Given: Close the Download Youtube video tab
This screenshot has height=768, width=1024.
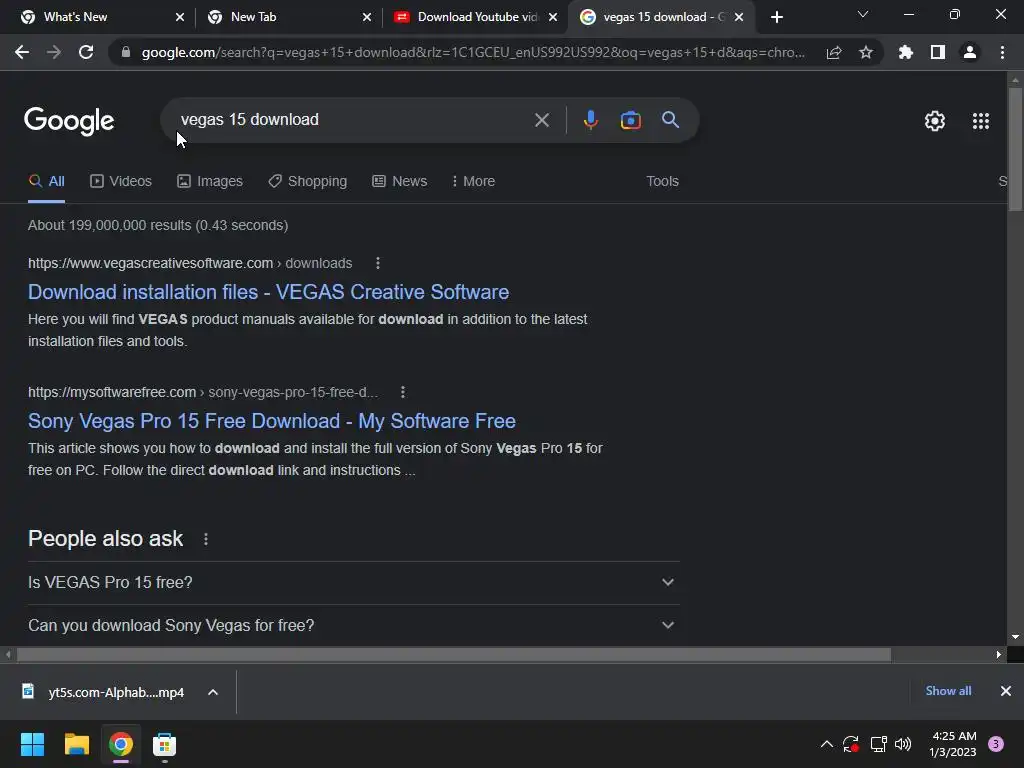Looking at the screenshot, I should tap(552, 17).
